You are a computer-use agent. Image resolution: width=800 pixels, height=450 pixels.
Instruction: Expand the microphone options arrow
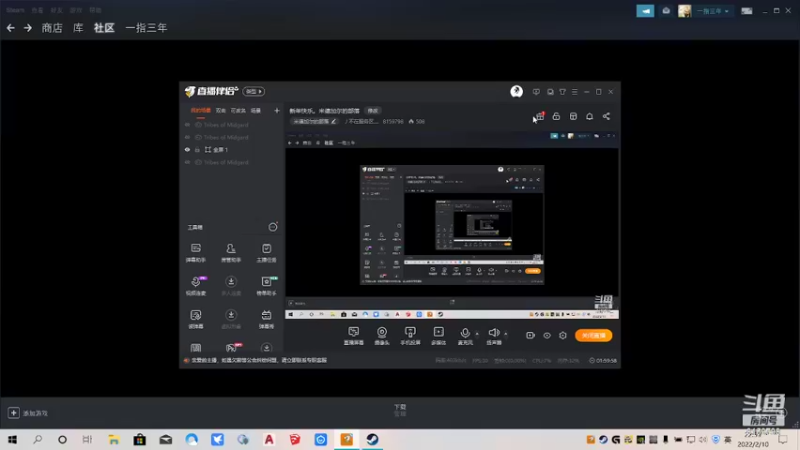click(477, 334)
